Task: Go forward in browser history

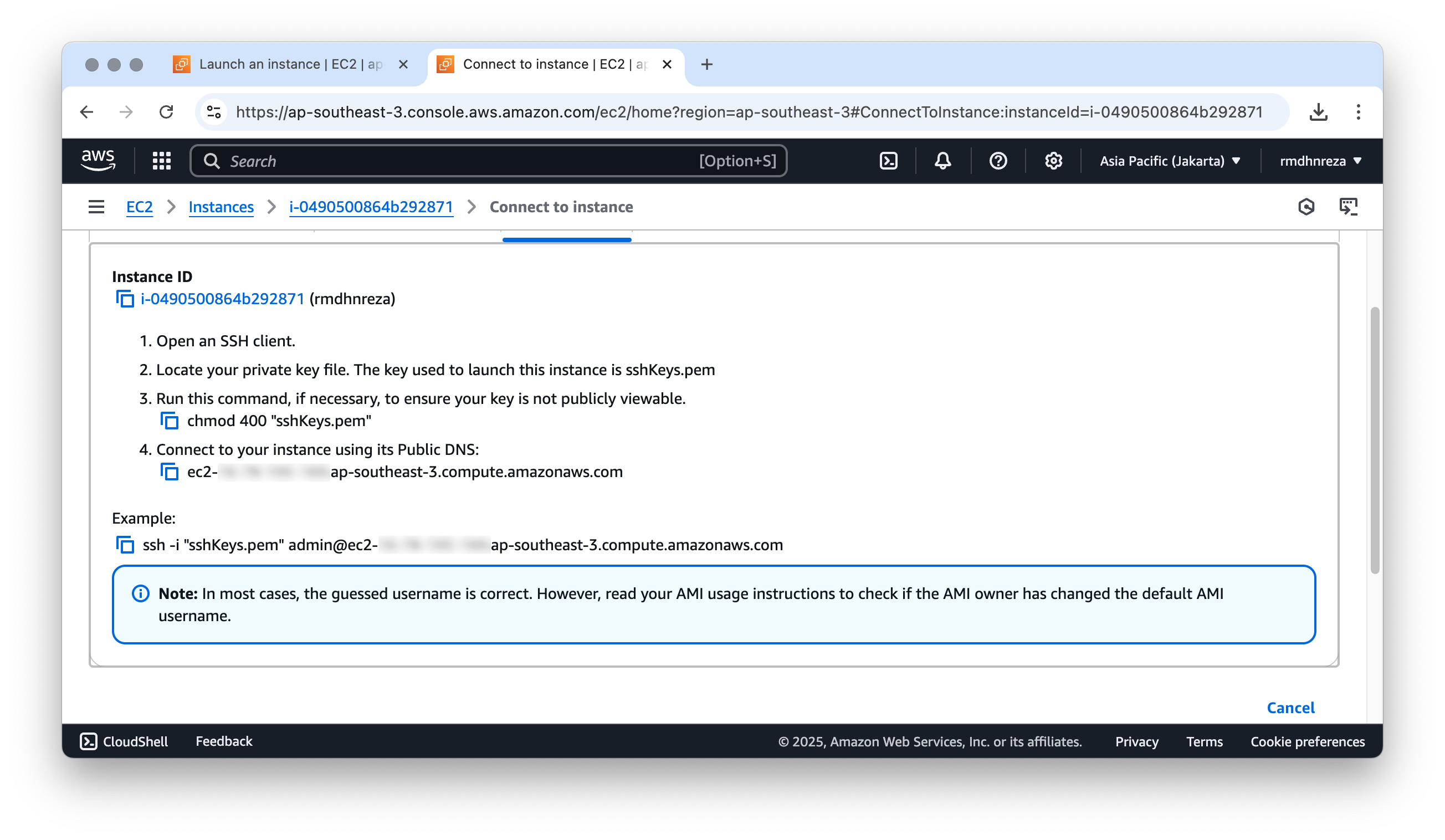Action: pyautogui.click(x=126, y=112)
